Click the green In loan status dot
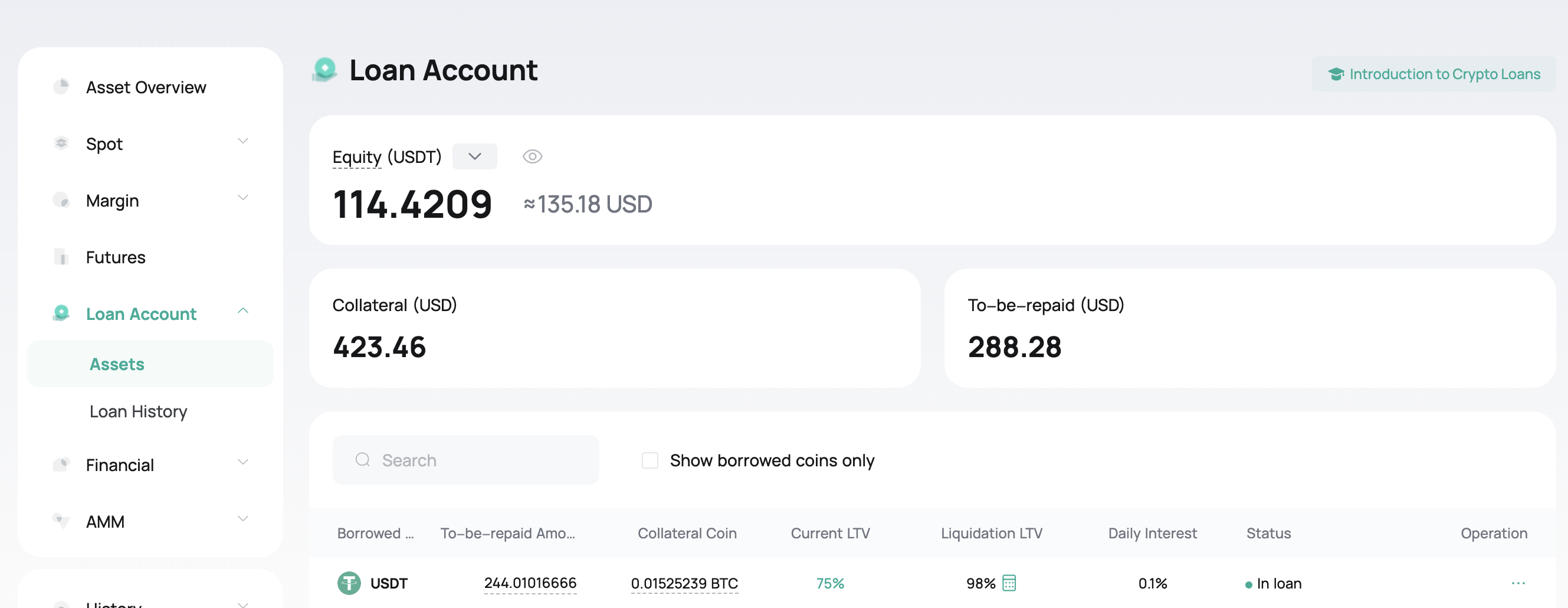 1248,584
